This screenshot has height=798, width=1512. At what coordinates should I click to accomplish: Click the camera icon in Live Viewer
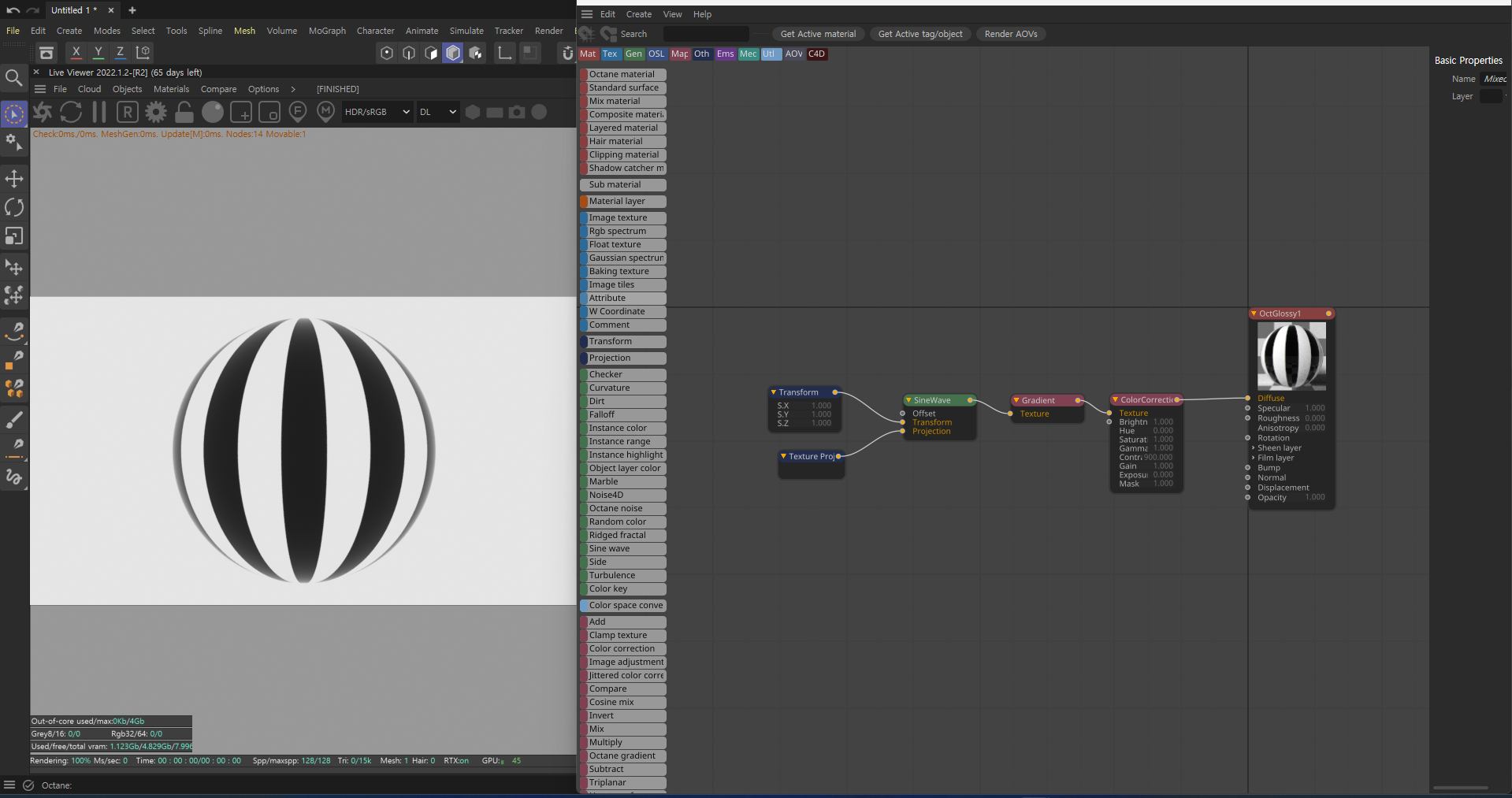coord(517,112)
